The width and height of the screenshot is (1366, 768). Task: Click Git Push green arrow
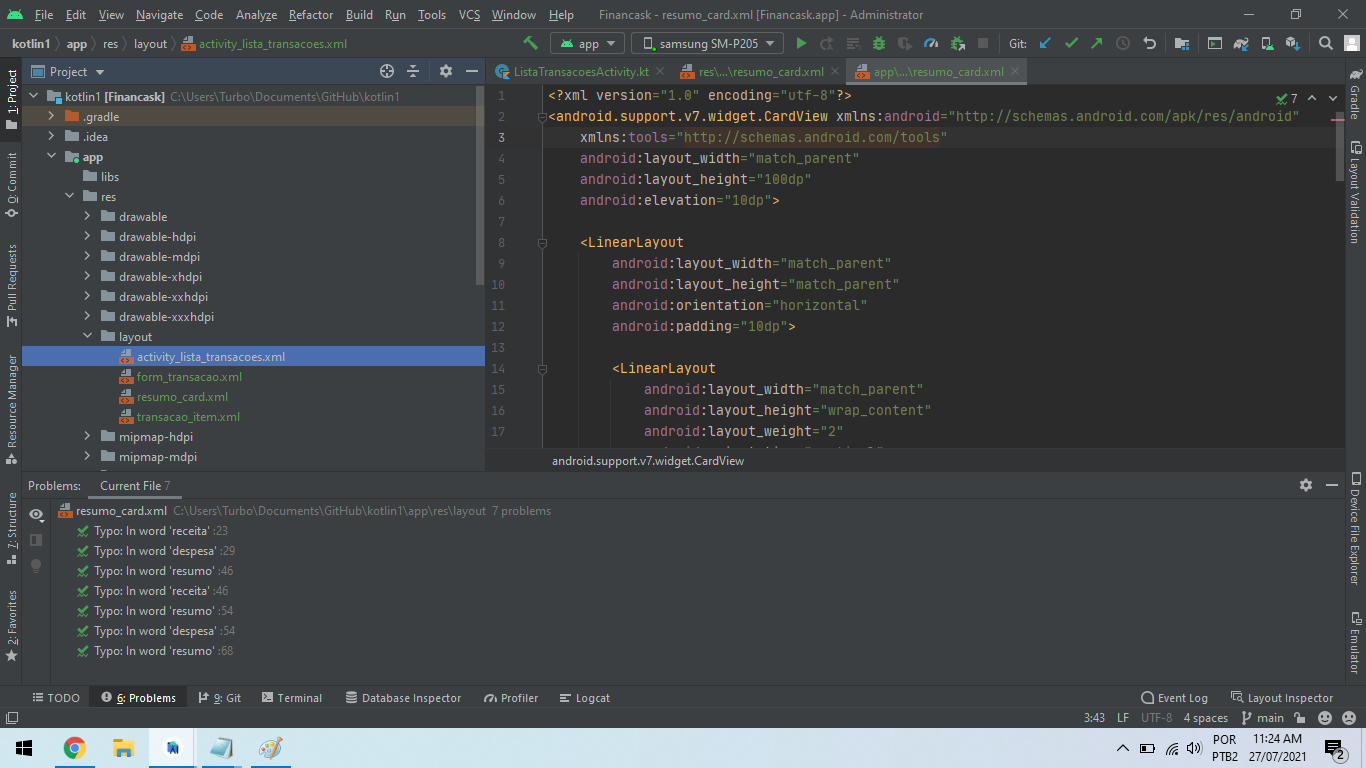click(x=1097, y=43)
